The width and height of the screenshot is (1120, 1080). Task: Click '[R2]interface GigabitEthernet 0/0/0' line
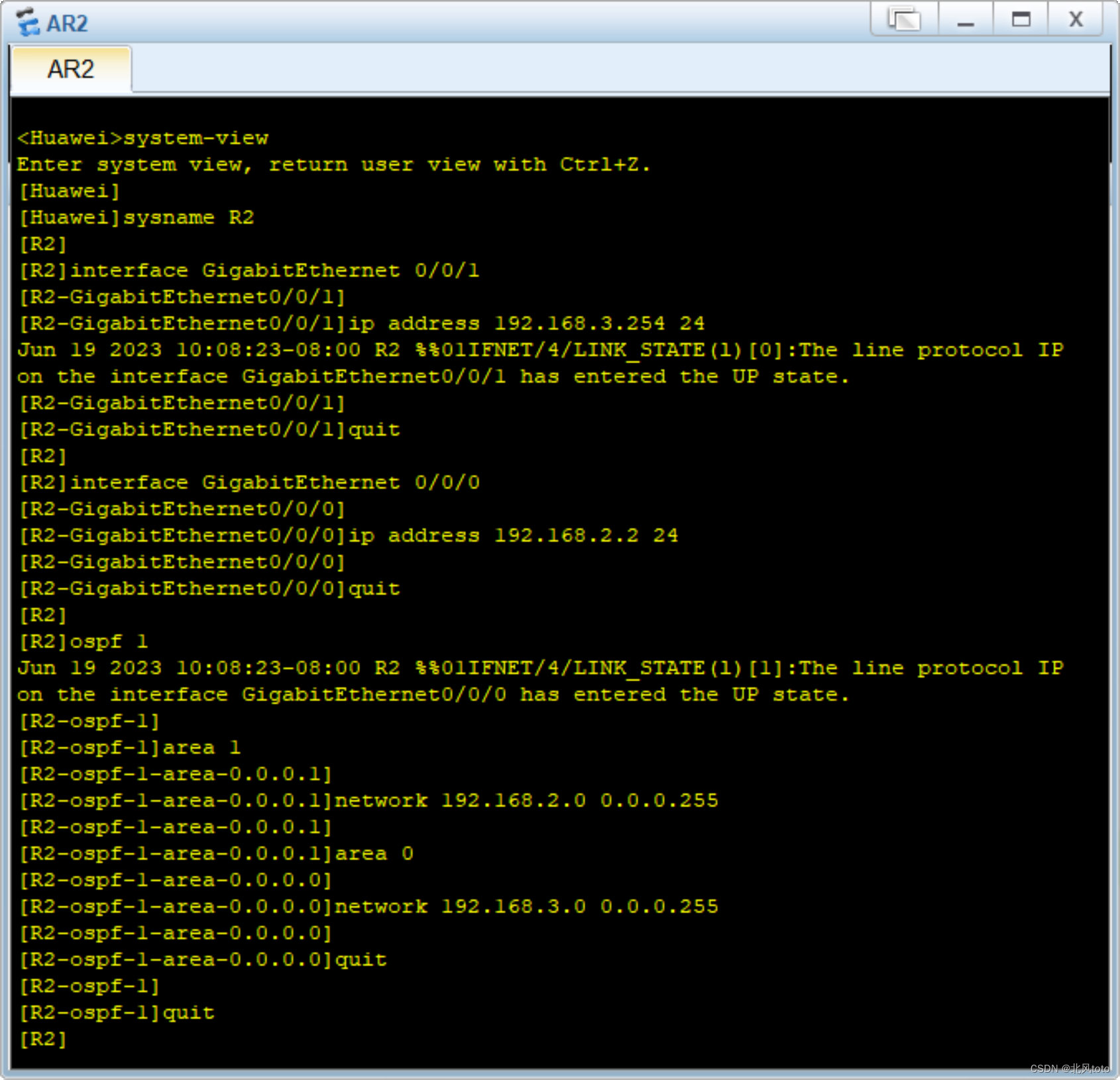point(249,482)
